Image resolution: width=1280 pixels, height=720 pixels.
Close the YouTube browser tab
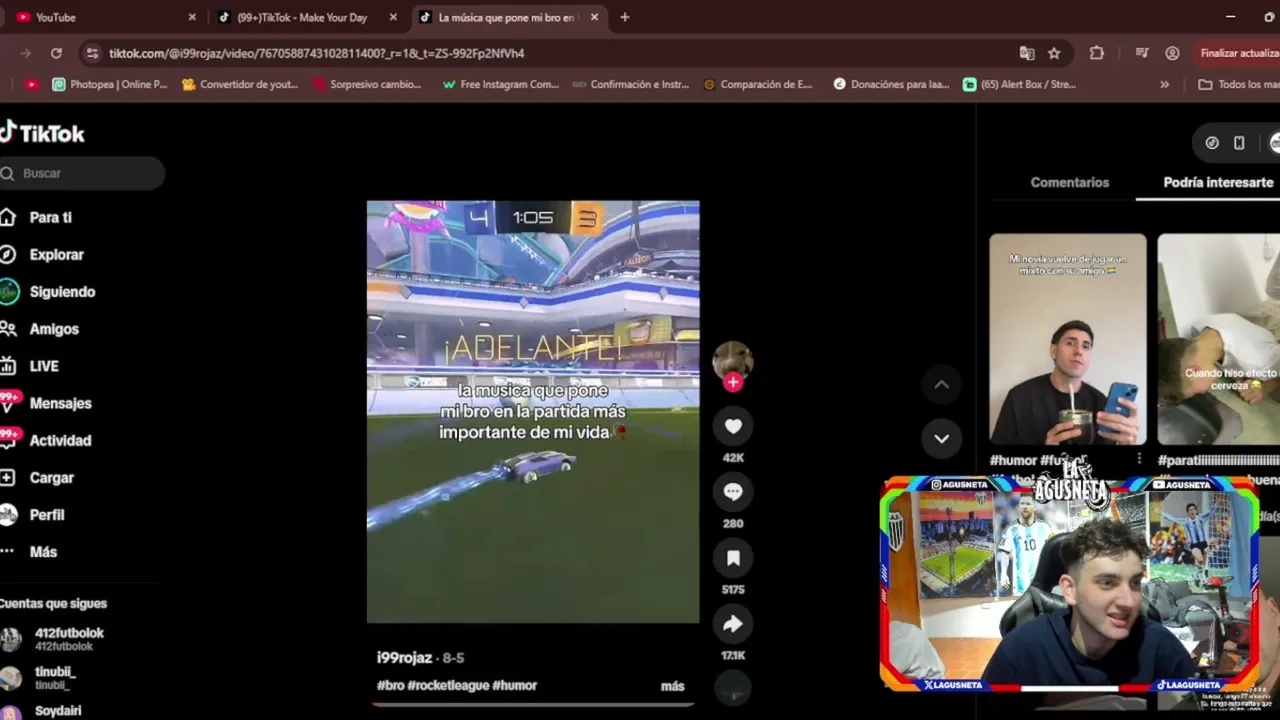coord(192,17)
